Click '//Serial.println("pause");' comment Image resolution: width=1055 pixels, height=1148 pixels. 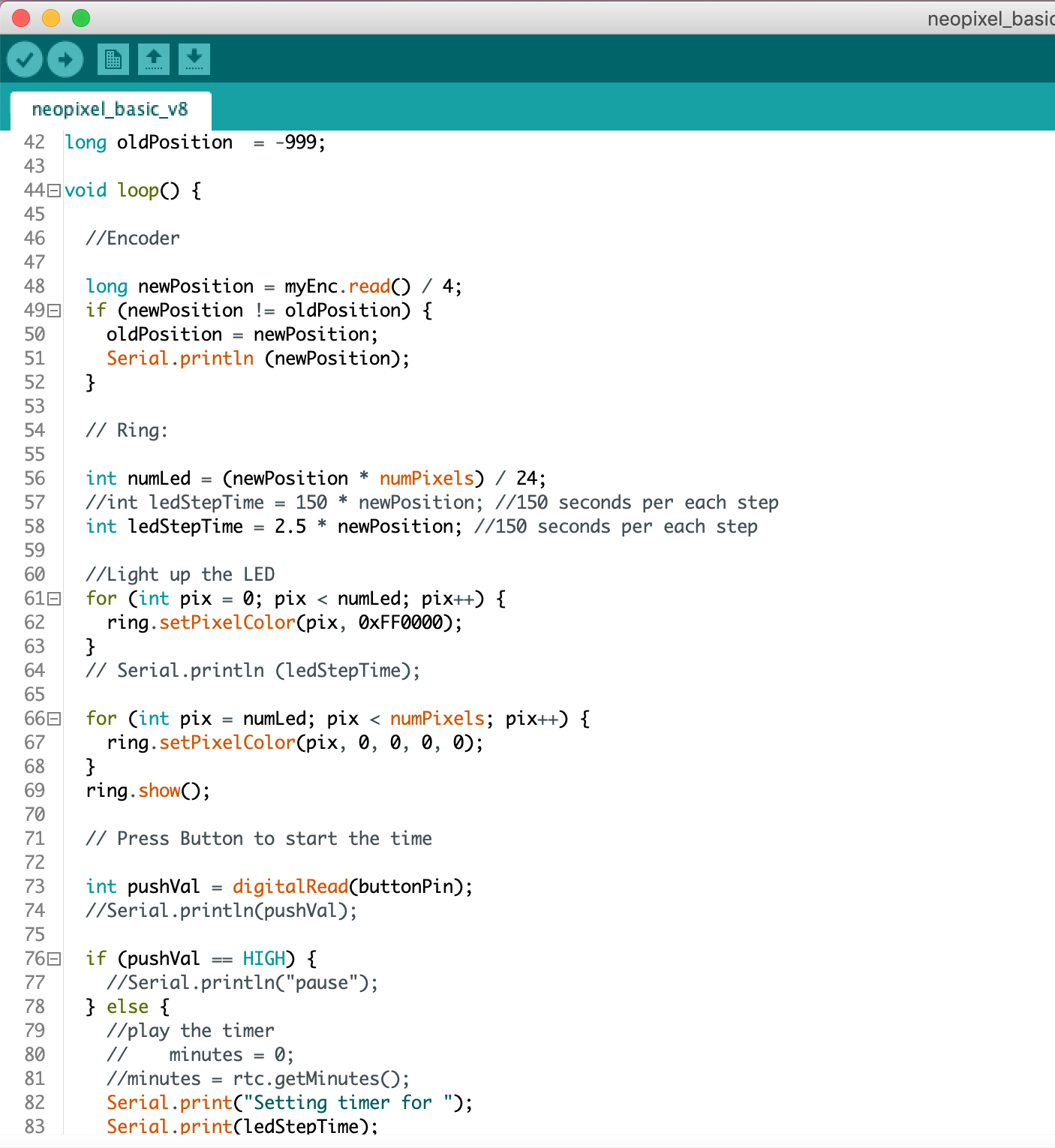[x=242, y=983]
